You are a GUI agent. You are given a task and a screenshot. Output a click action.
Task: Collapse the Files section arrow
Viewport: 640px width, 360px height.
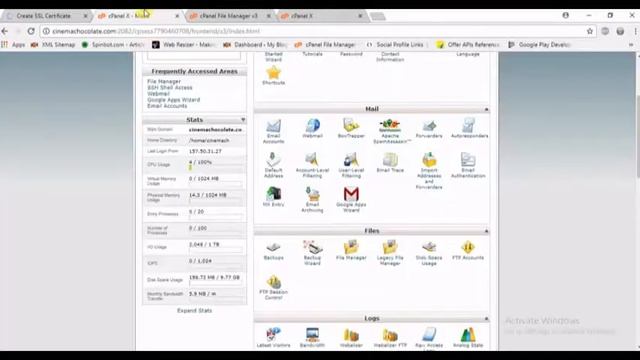[x=486, y=231]
